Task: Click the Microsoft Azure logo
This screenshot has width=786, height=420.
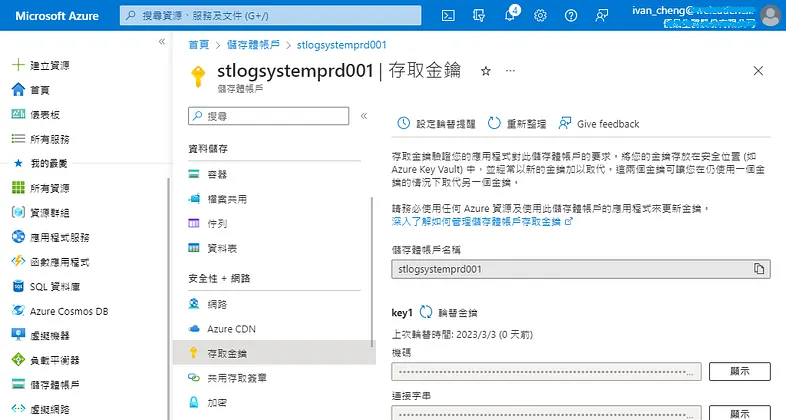Action: (57, 16)
